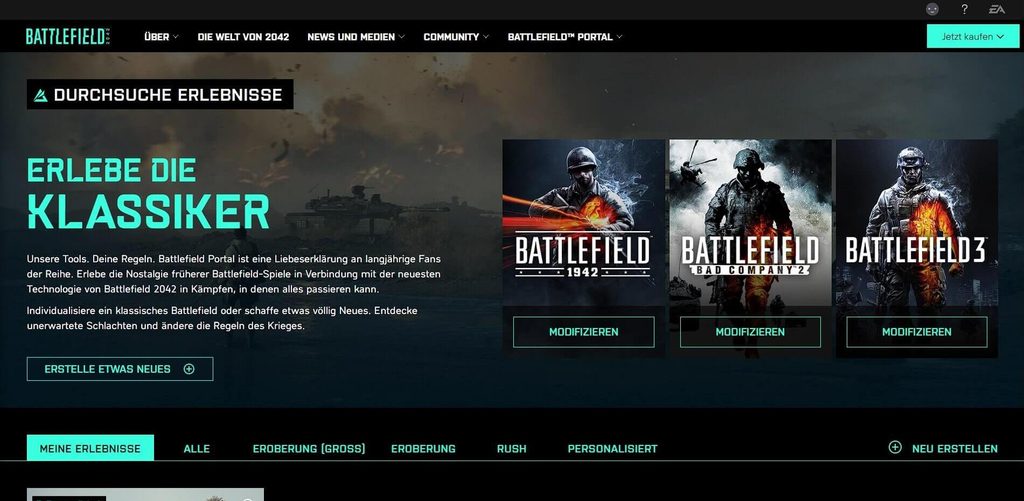This screenshot has height=501, width=1024.
Task: Open the user avatar icon
Action: (x=933, y=9)
